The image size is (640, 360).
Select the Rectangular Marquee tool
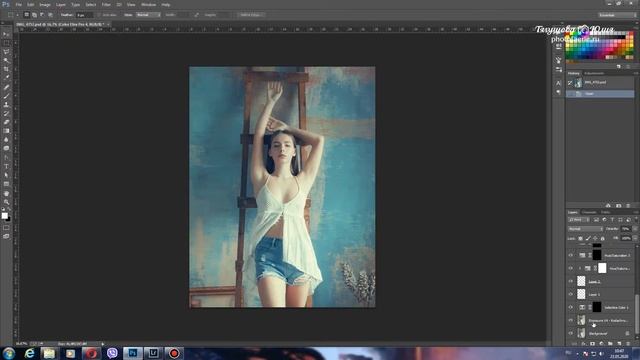click(6, 43)
